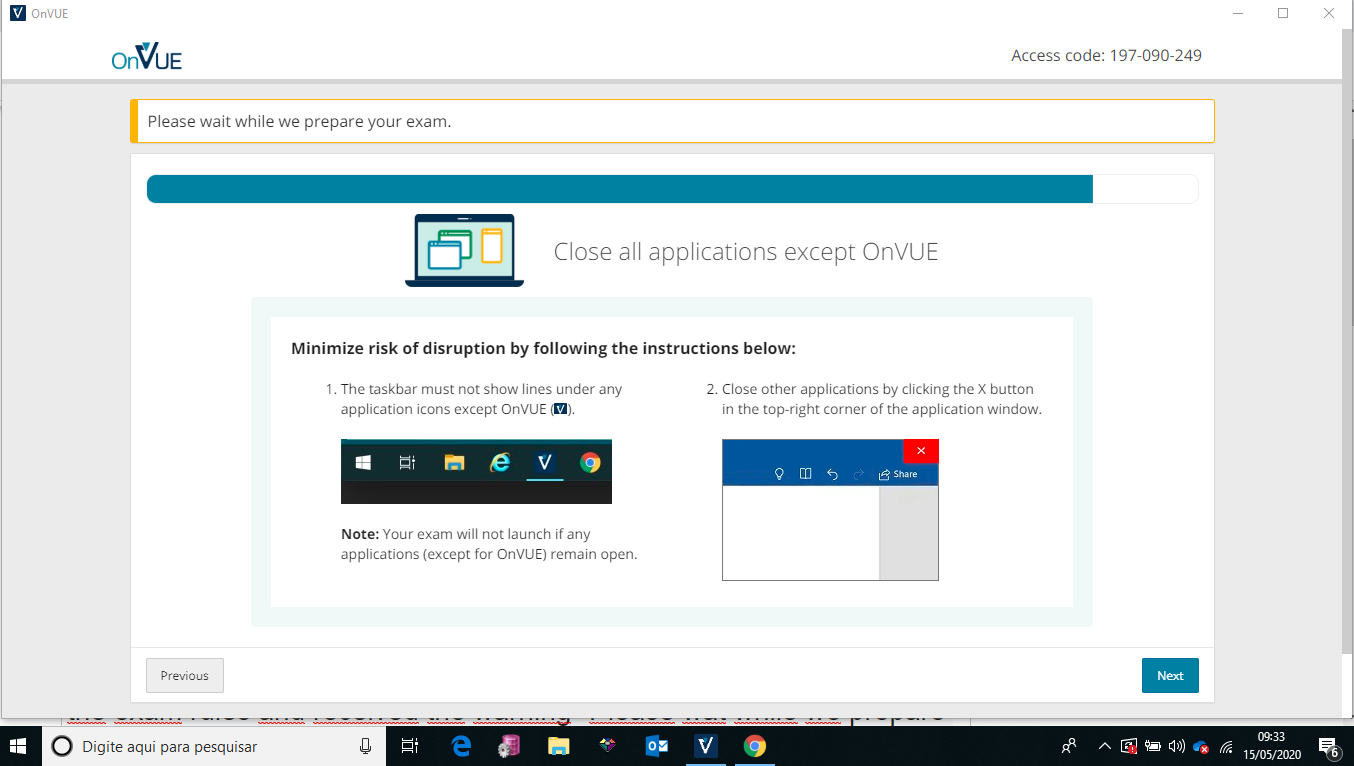The height and width of the screenshot is (766, 1354).
Task: Click the laptop applications illustration icon
Action: click(x=465, y=251)
